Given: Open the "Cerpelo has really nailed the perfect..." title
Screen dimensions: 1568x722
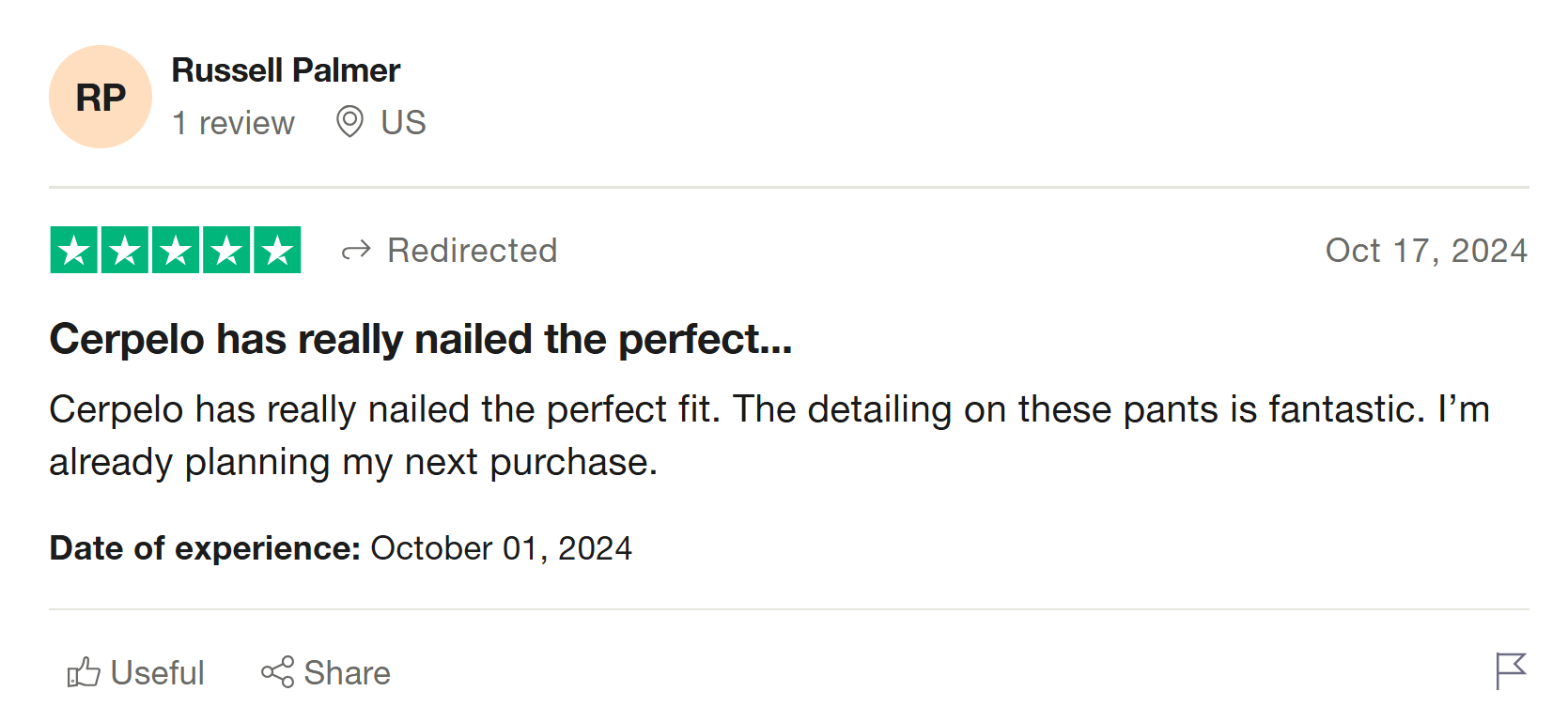Looking at the screenshot, I should pos(420,339).
